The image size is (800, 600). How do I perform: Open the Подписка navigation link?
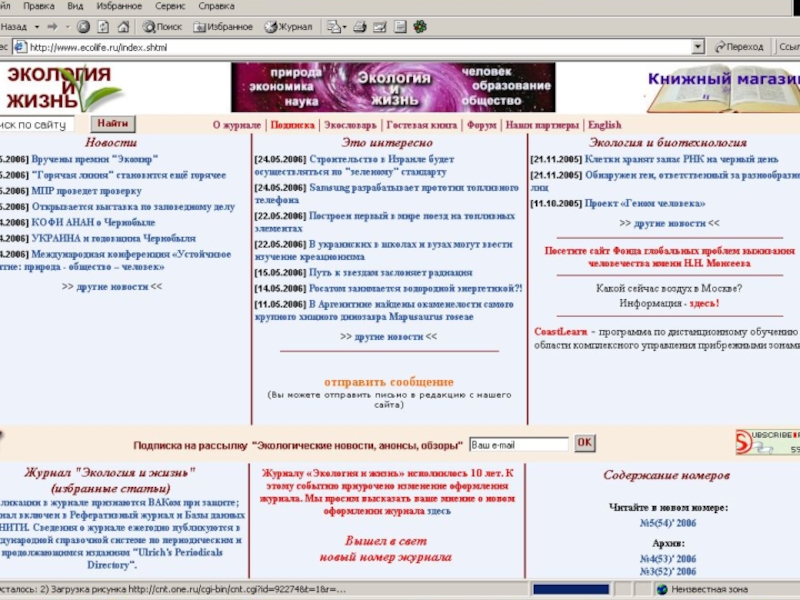coord(292,125)
